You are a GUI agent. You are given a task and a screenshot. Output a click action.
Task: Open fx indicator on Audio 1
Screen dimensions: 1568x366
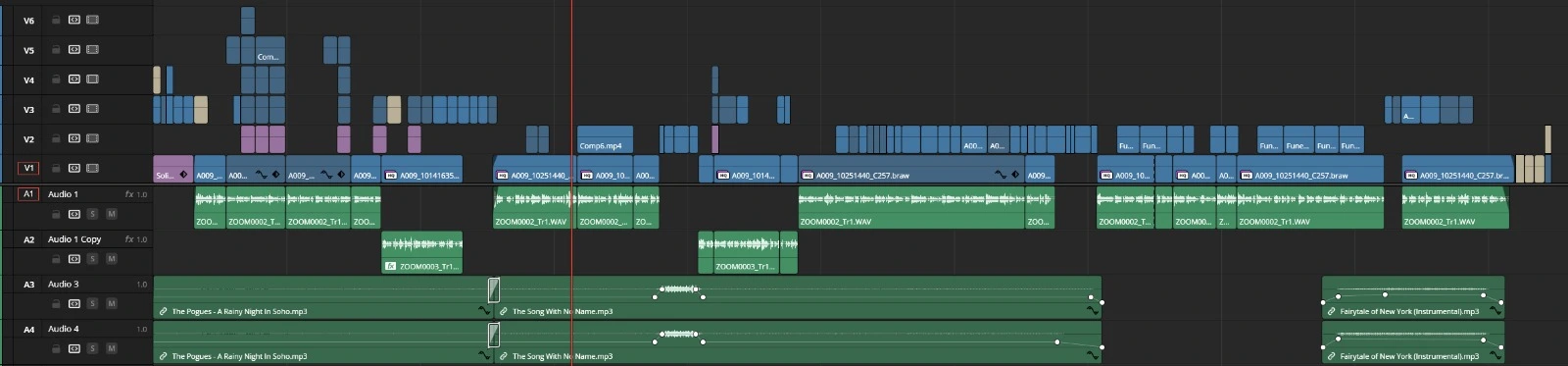coord(128,194)
